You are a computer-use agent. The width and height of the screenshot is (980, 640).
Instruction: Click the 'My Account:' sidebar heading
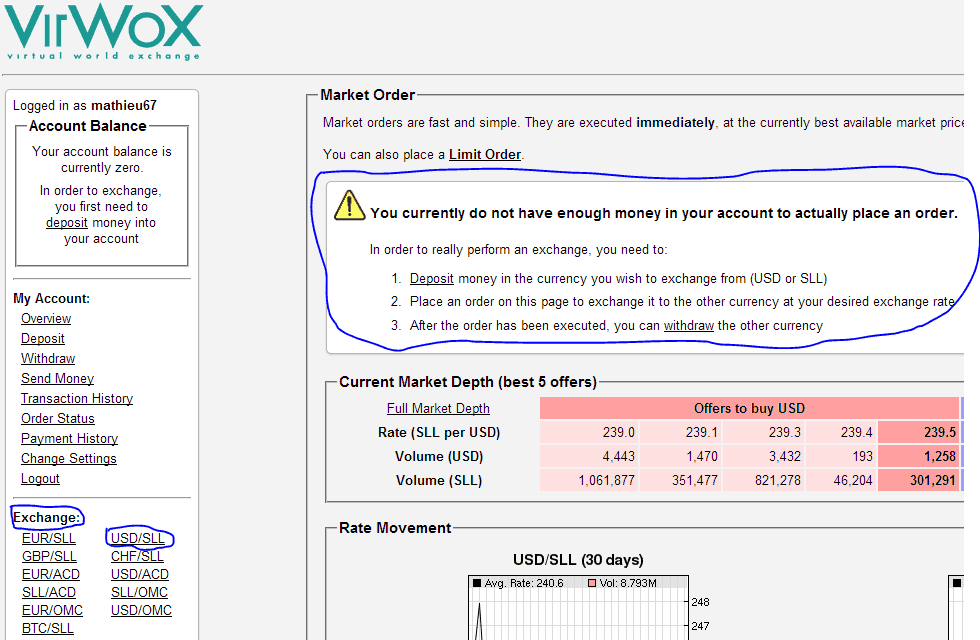(x=51, y=299)
